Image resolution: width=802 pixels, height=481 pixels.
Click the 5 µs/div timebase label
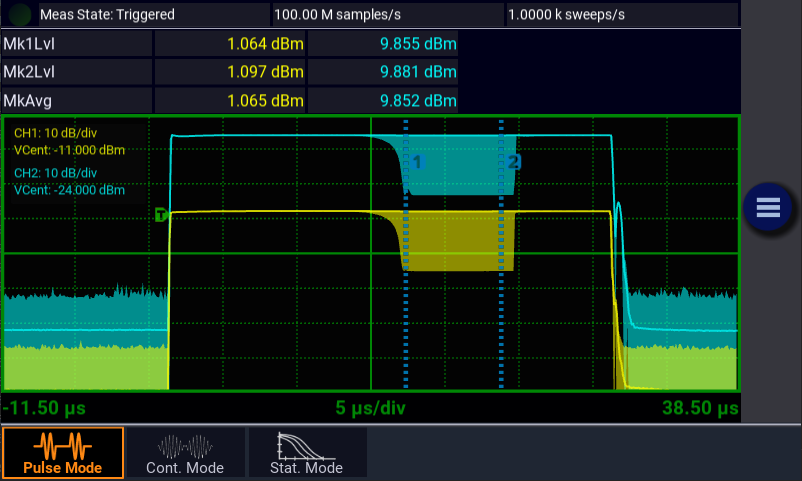pos(373,409)
